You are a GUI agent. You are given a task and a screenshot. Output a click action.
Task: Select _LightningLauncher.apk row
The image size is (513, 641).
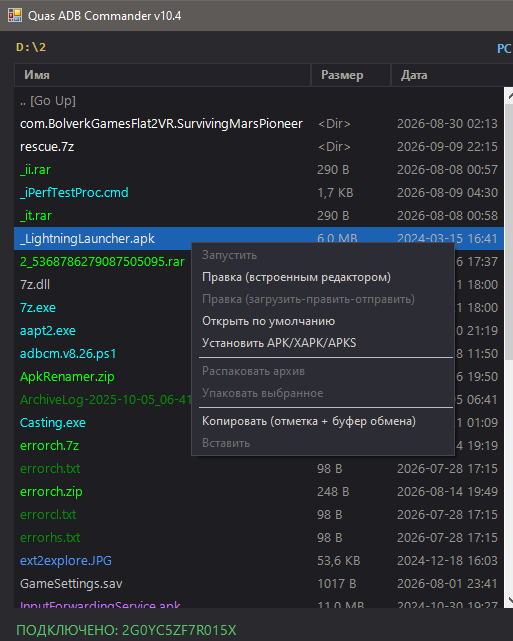[259, 238]
